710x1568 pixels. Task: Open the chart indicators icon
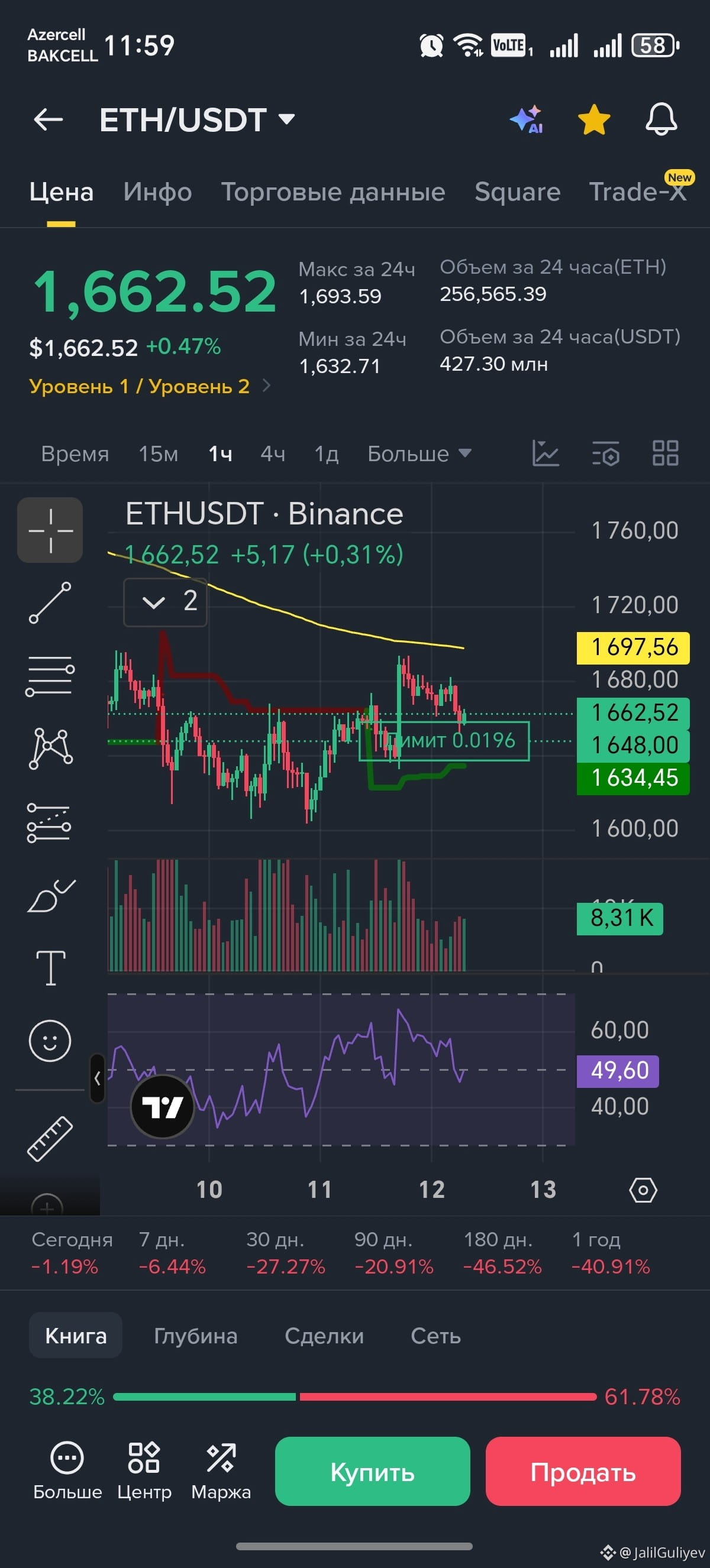point(546,453)
